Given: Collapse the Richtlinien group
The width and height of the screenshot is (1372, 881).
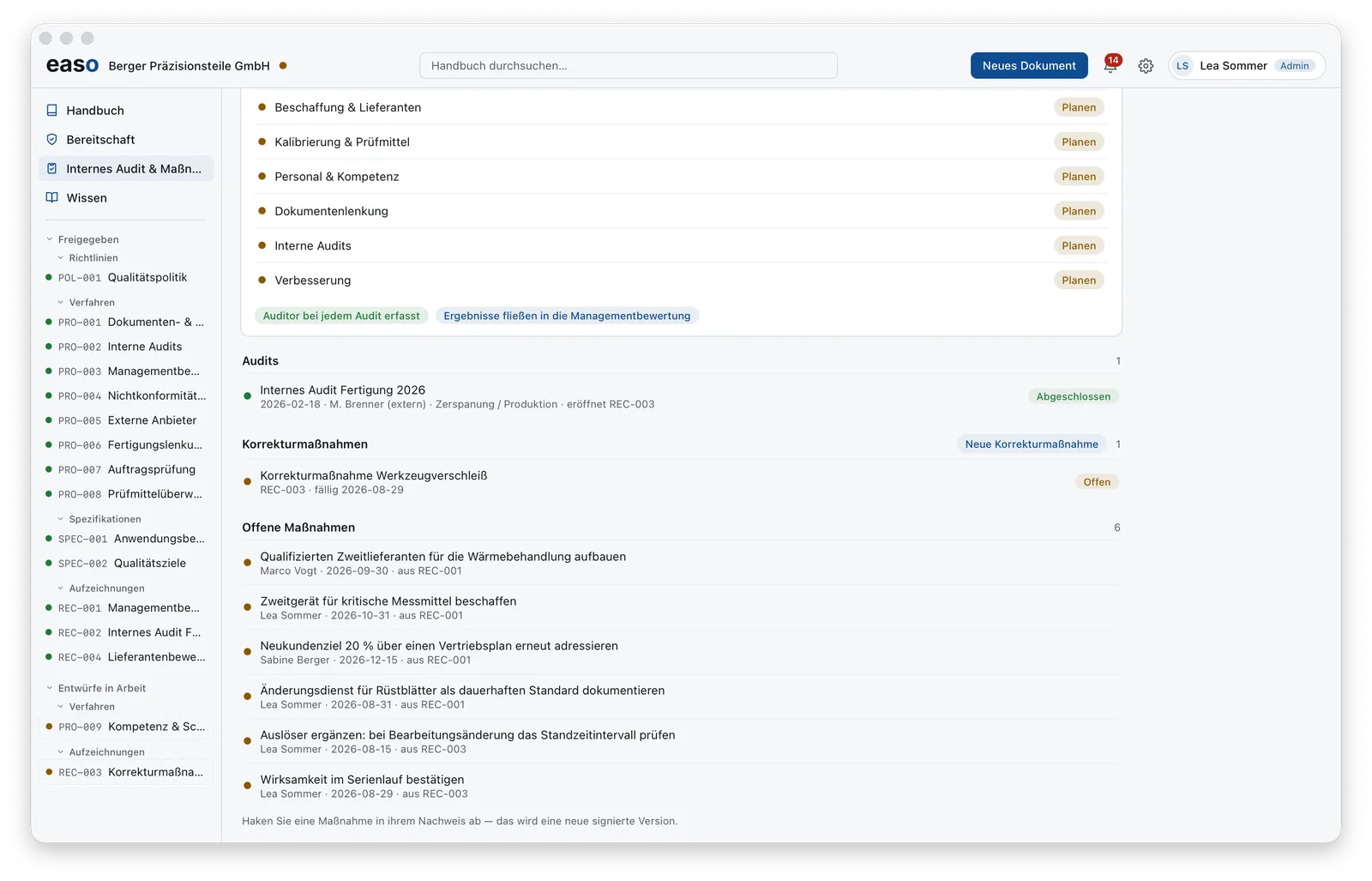Looking at the screenshot, I should [87, 257].
